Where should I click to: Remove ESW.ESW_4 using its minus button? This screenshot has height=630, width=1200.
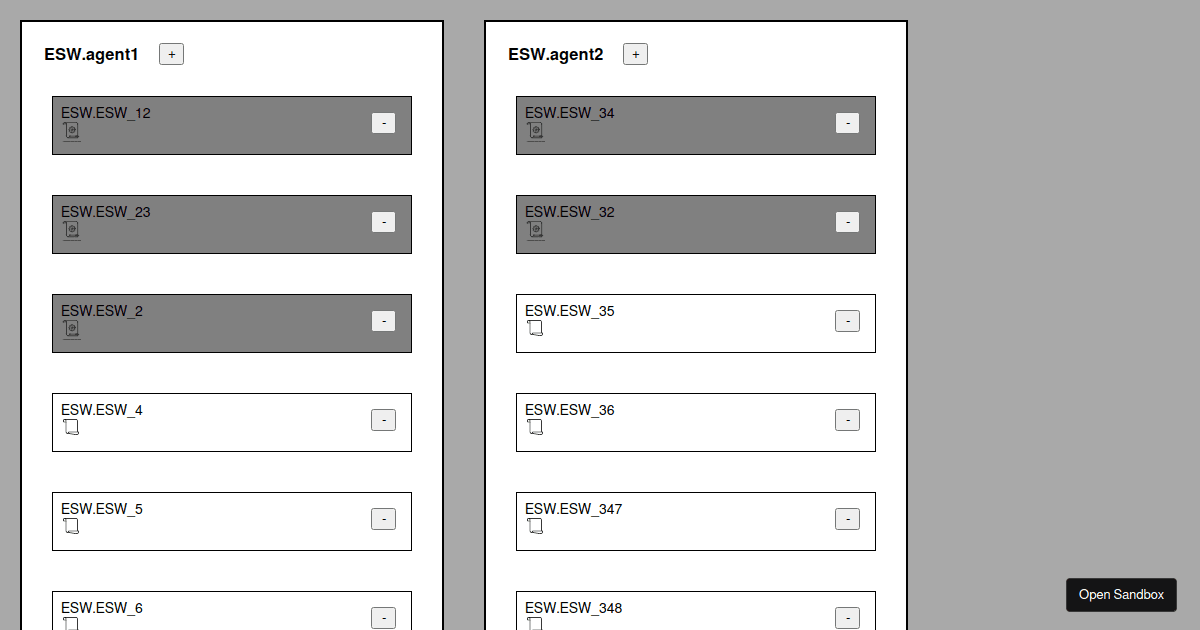pos(383,420)
